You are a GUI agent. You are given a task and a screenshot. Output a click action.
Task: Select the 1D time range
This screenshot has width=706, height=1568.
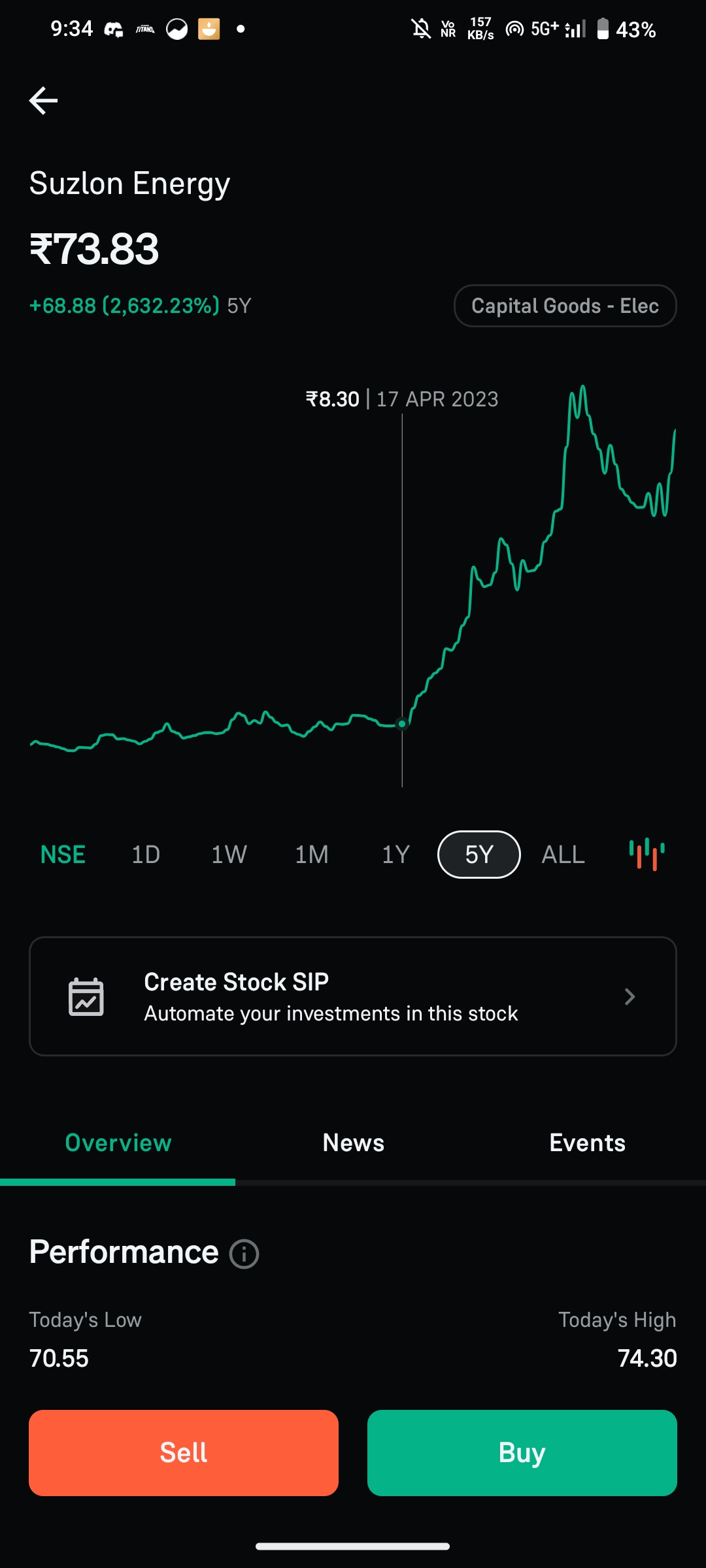[x=146, y=855]
